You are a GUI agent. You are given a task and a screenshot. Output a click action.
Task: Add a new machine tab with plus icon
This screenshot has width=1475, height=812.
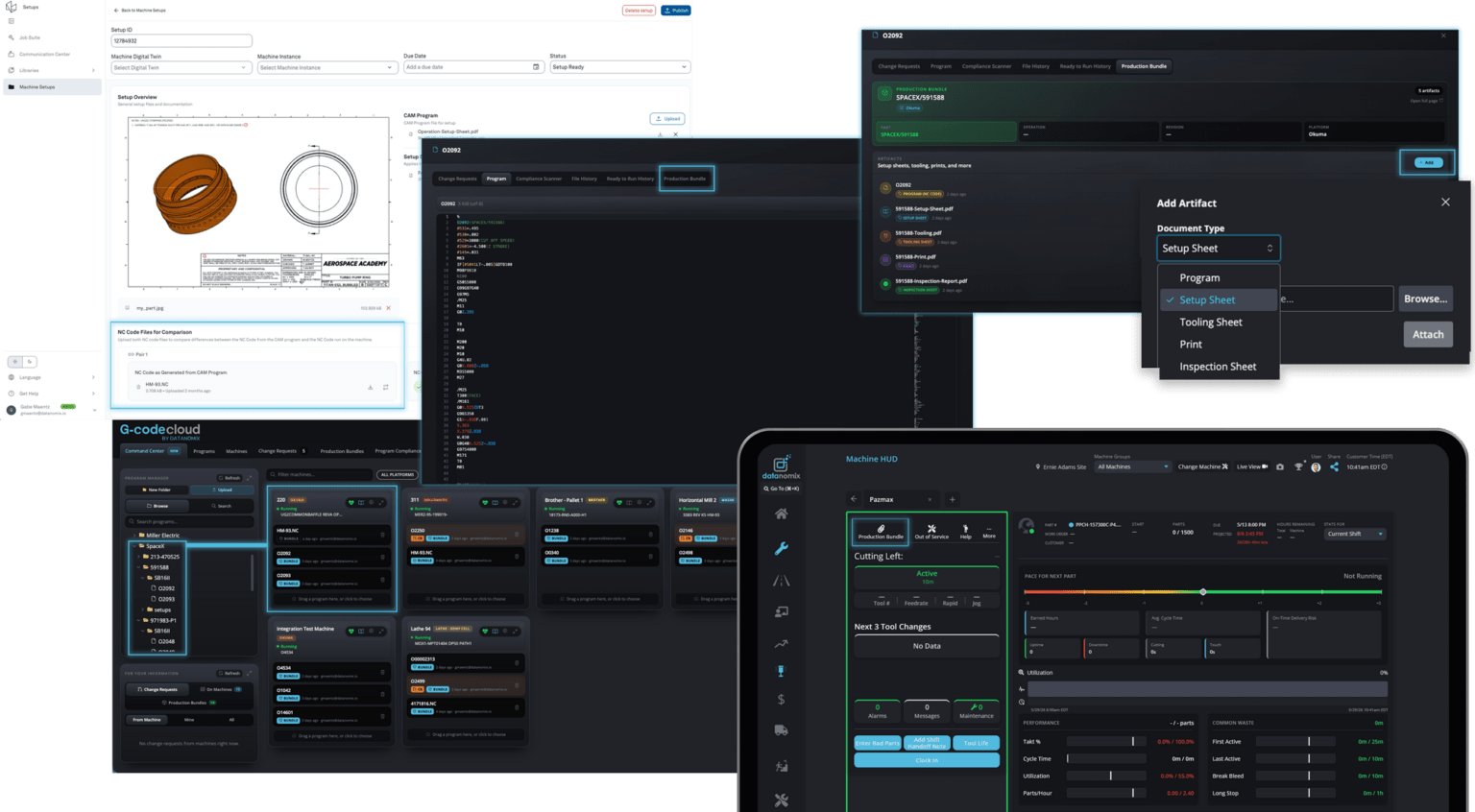coord(953,499)
